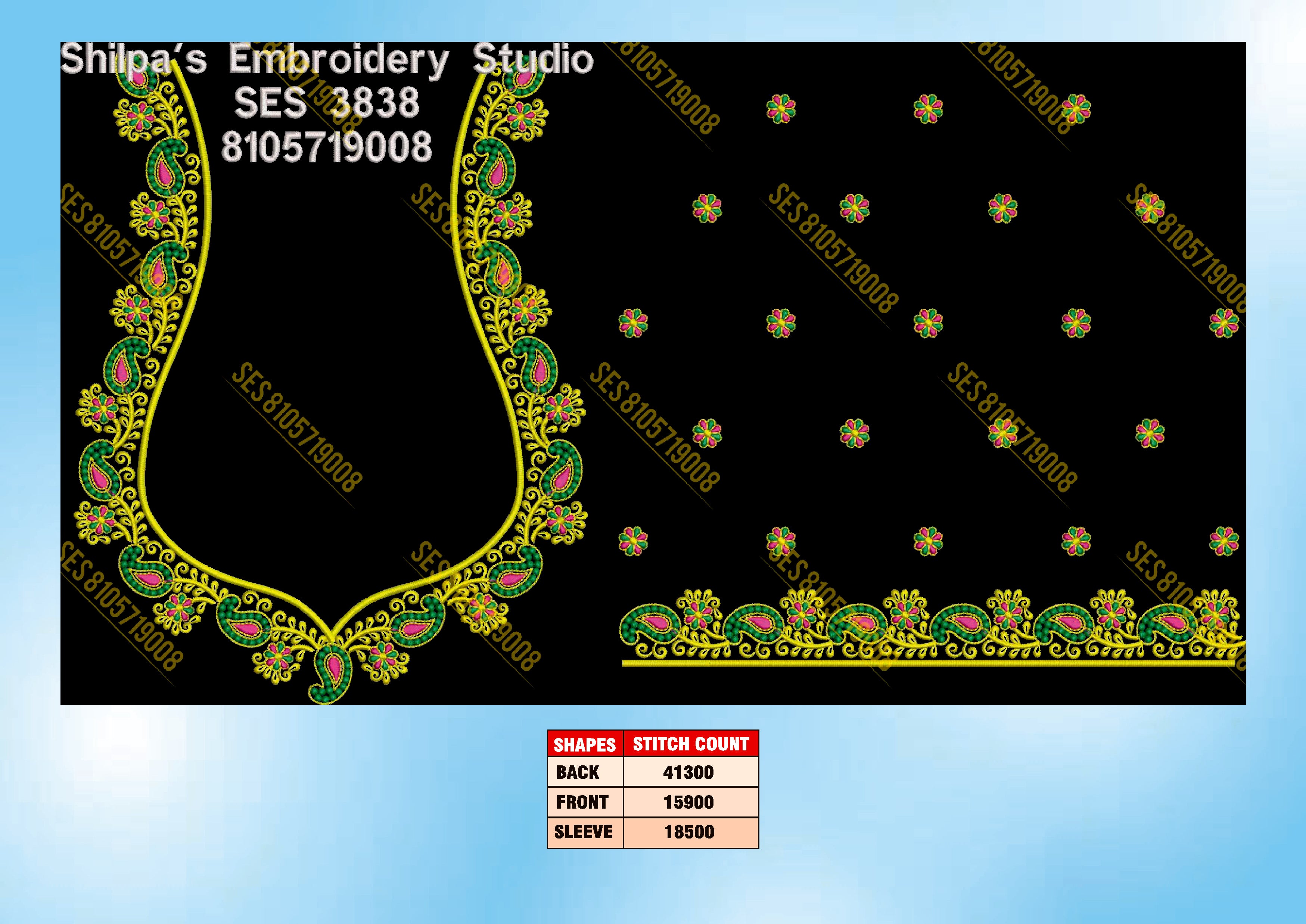The image size is (1306, 924).
Task: Click the paisley sleeve border design
Action: pyautogui.click(x=932, y=628)
